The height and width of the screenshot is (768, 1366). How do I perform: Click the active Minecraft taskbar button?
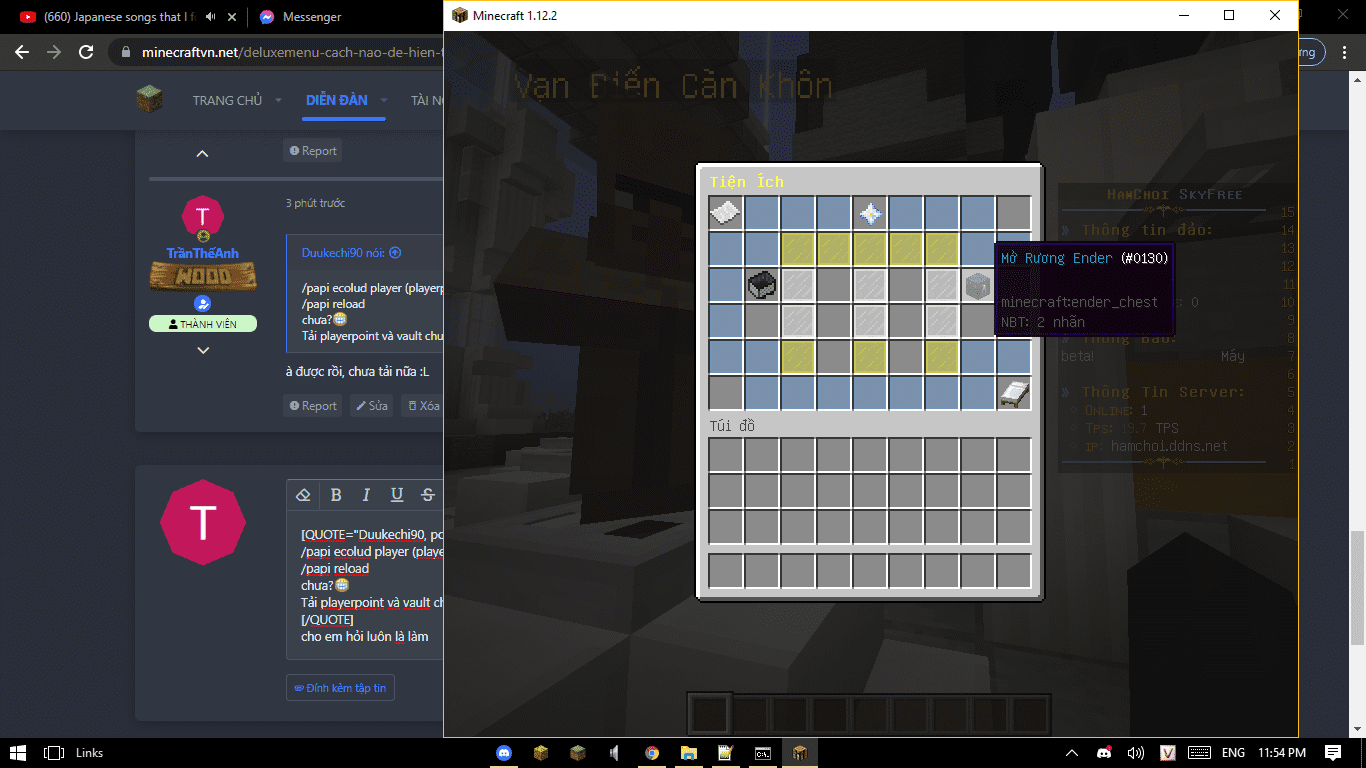[x=799, y=753]
